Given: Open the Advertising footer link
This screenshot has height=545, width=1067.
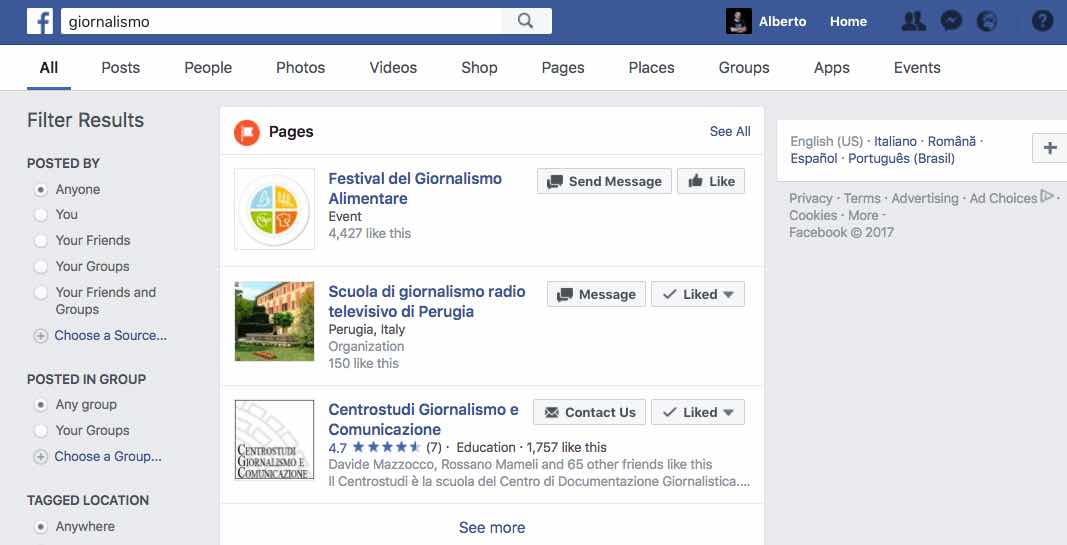Looking at the screenshot, I should 925,198.
